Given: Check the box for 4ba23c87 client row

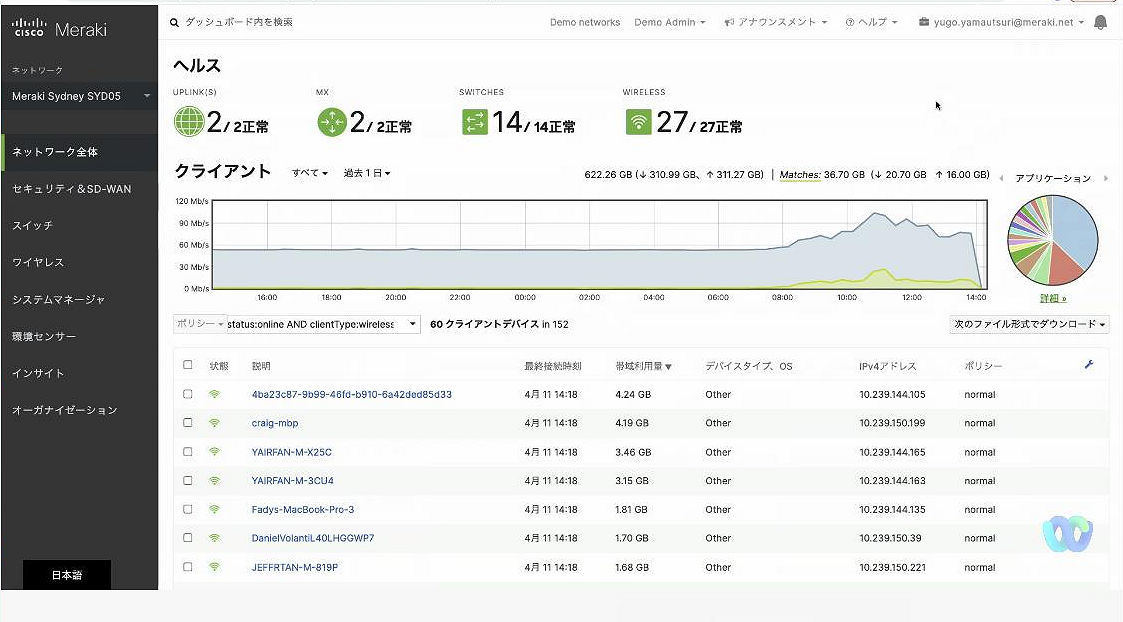Looking at the screenshot, I should [x=188, y=394].
